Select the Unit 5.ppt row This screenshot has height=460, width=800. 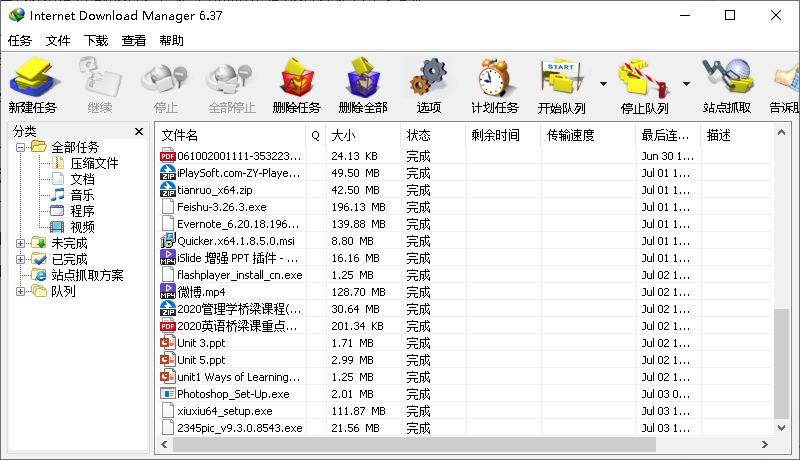[x=464, y=360]
